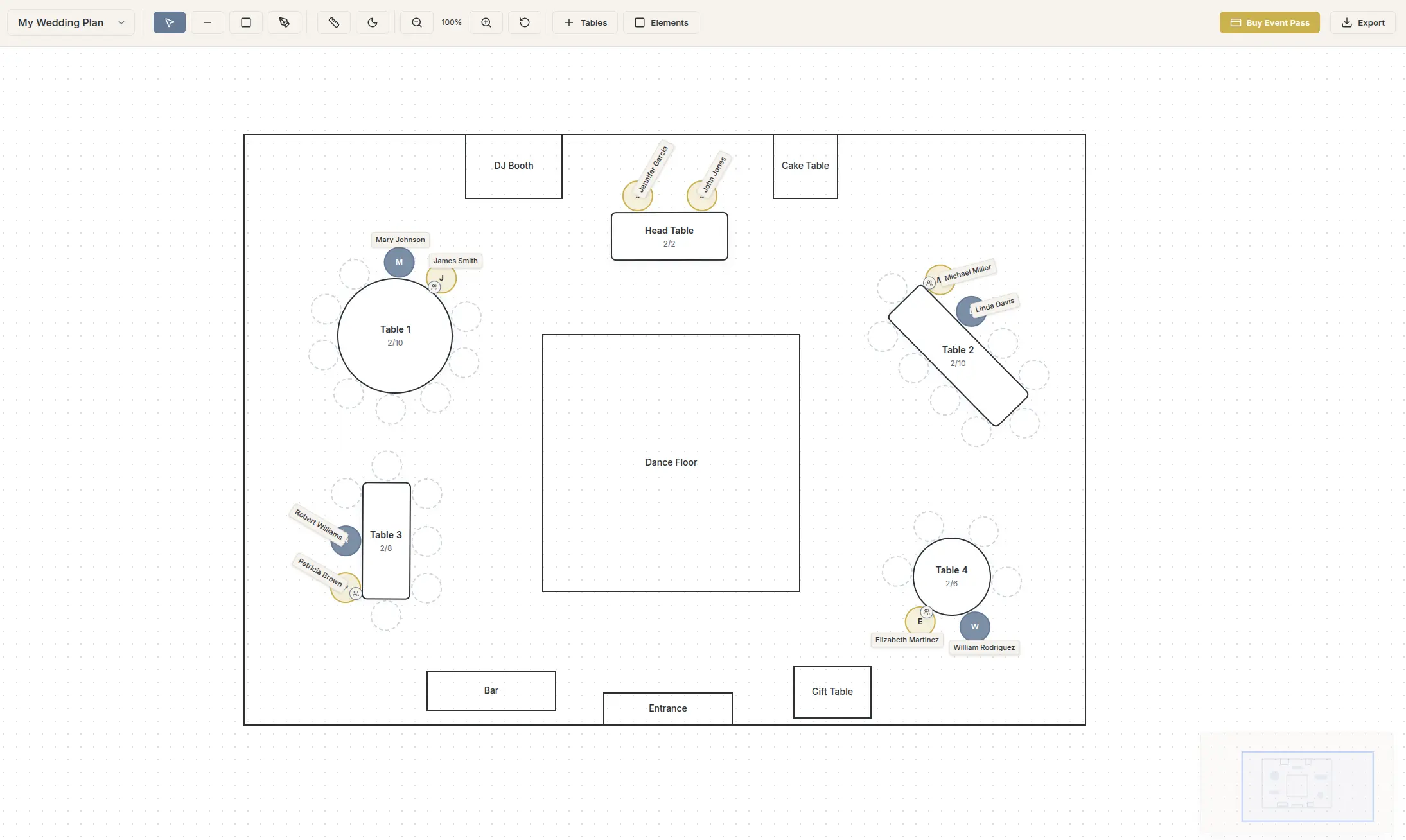1406x840 pixels.
Task: Click William Rodriguez's seat avatar W
Action: coord(975,627)
